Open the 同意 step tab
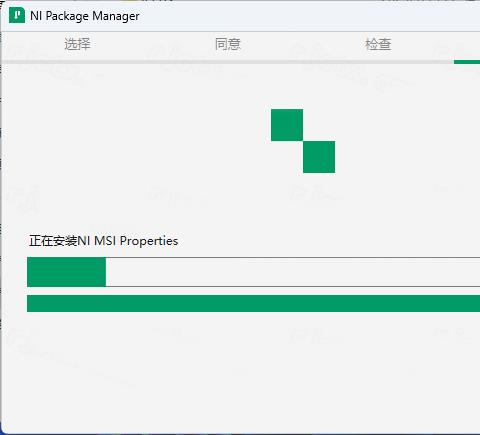The height and width of the screenshot is (435, 480). 228,44
